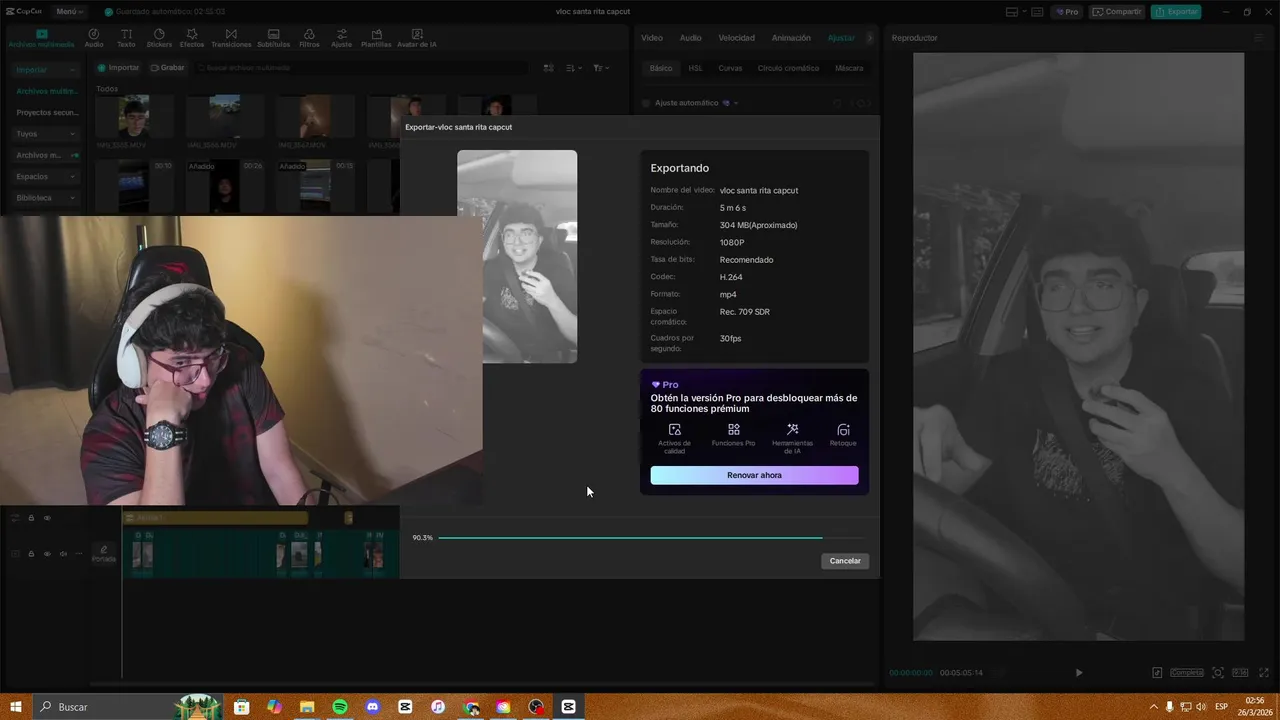Image resolution: width=1280 pixels, height=720 pixels.
Task: Open Chrome from the taskbar
Action: [x=471, y=707]
